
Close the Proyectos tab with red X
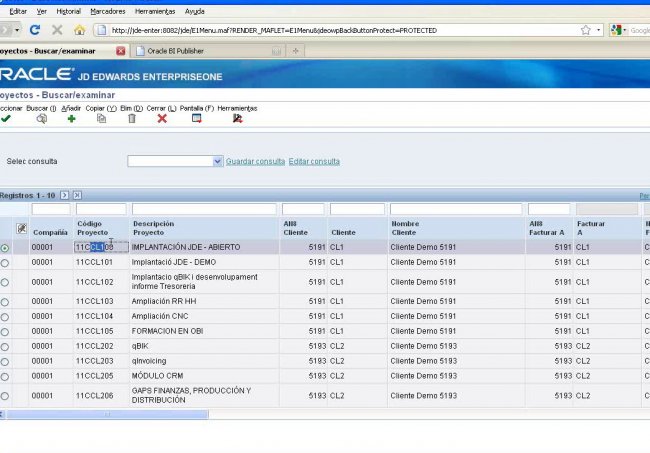tap(121, 51)
